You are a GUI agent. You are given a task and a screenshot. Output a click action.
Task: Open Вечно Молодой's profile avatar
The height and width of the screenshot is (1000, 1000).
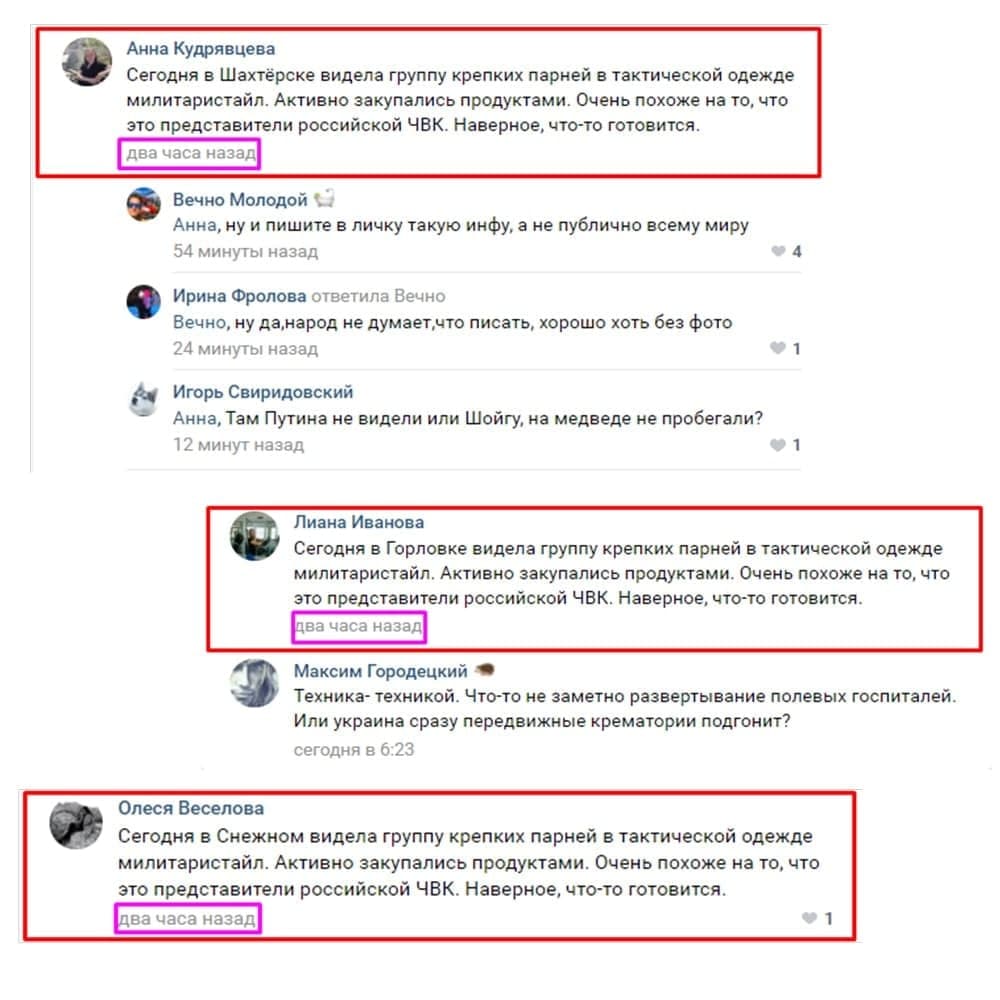[x=143, y=204]
